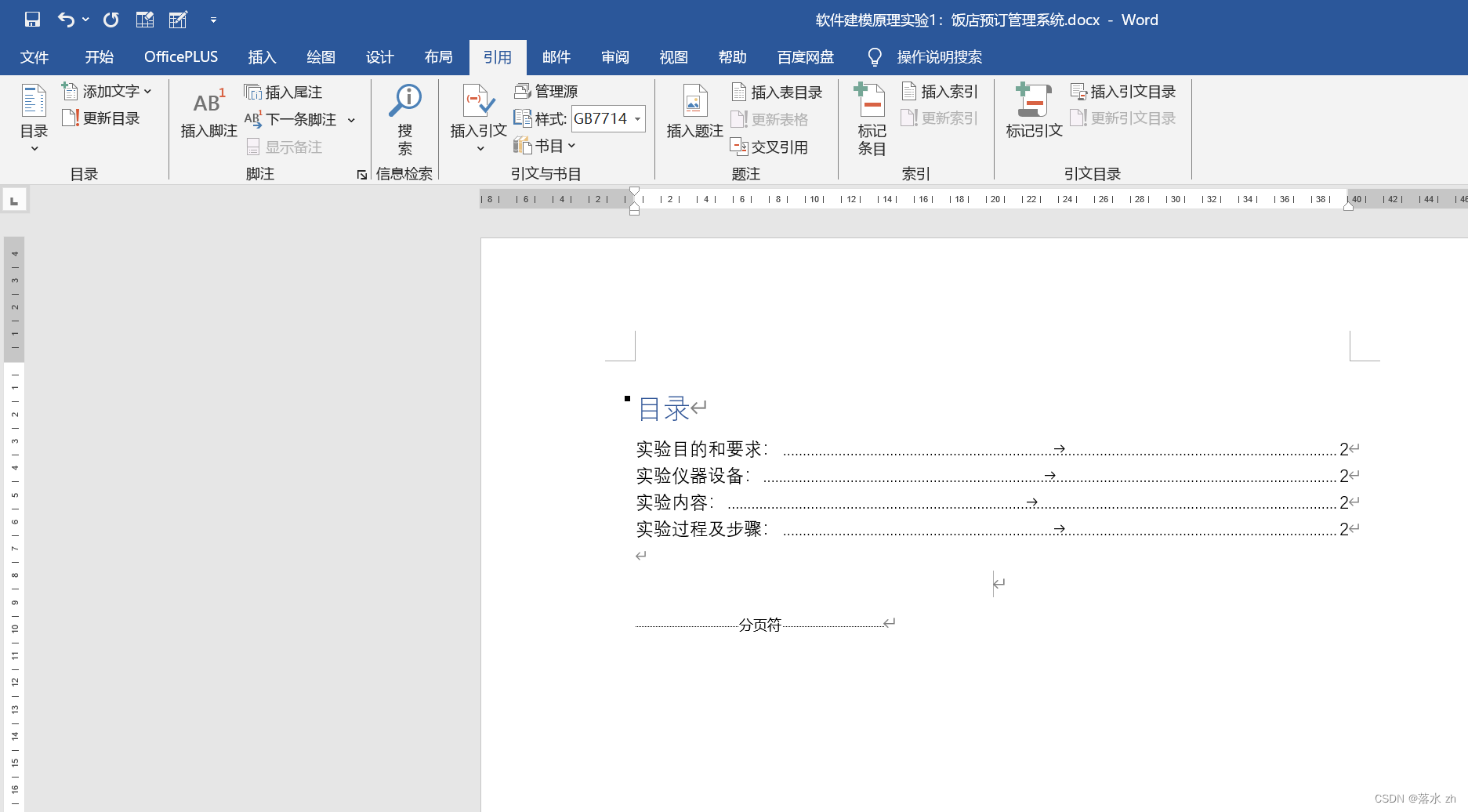
Task: Switch to the 布局 tab
Action: tap(439, 57)
